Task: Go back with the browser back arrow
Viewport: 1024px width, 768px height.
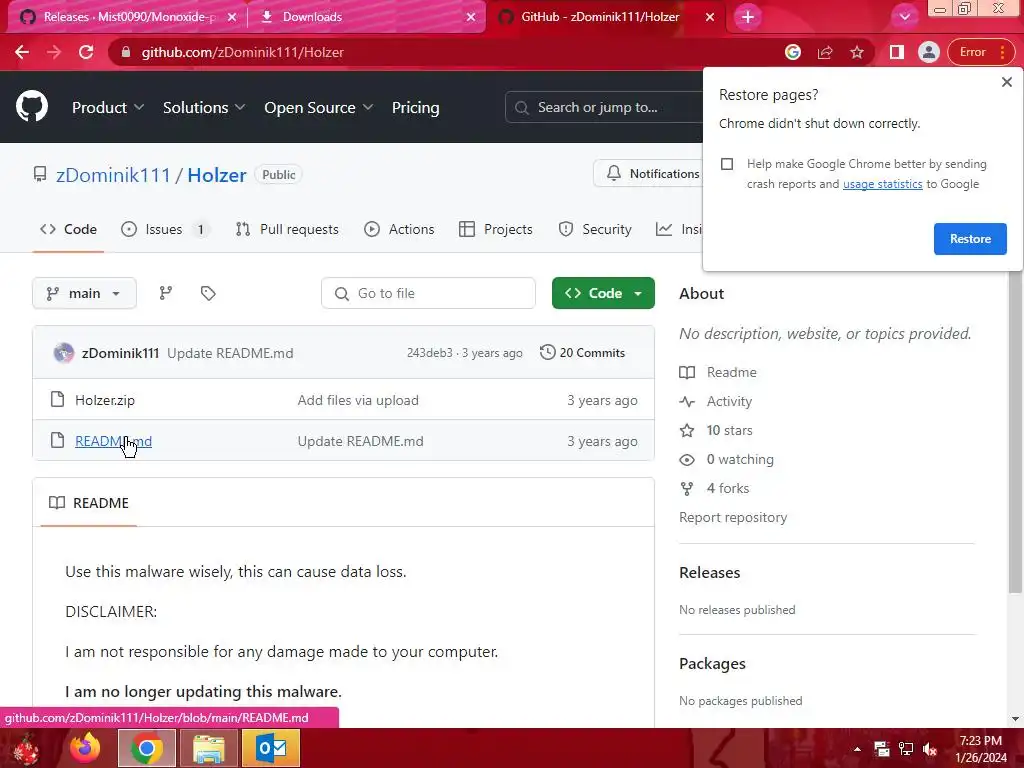Action: pos(22,52)
